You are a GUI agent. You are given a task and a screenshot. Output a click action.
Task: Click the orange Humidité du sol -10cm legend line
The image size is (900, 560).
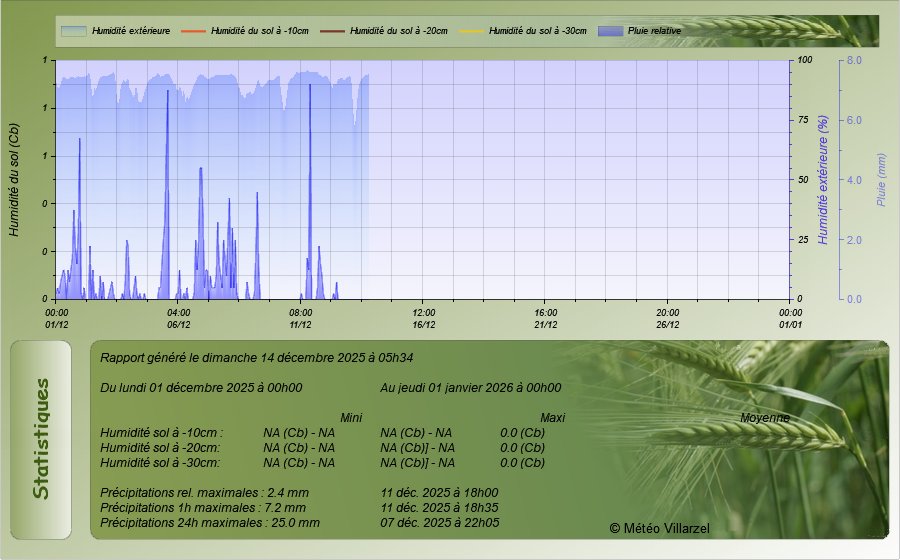point(192,31)
